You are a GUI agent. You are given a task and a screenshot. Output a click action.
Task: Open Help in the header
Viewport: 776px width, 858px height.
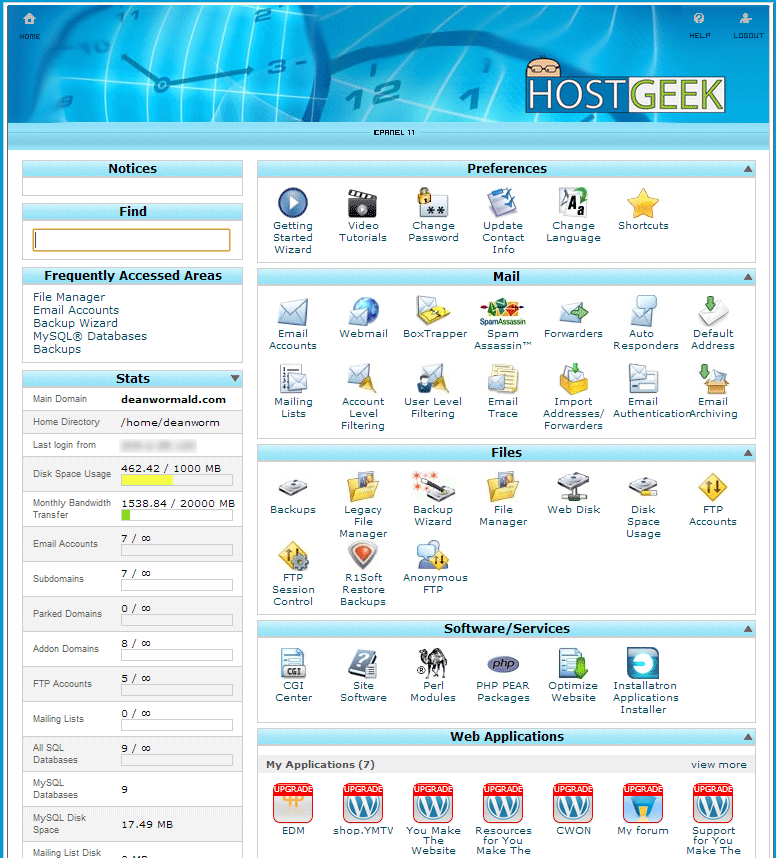point(699,26)
